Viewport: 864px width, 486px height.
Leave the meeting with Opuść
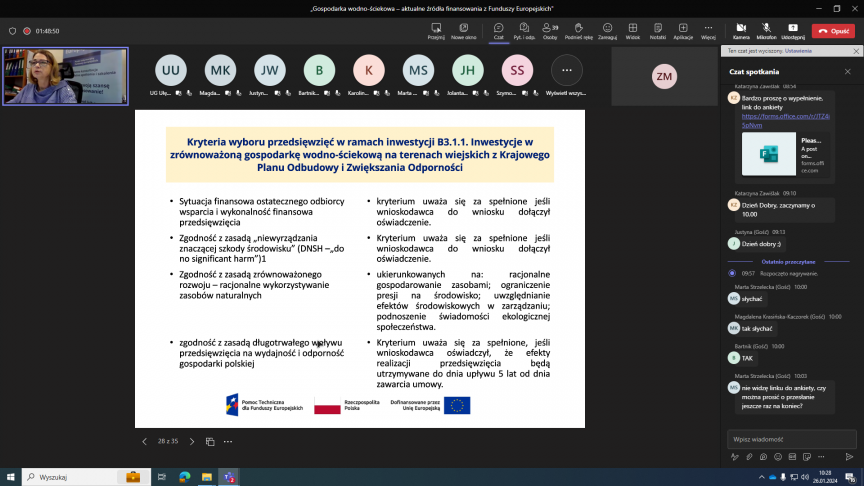tap(833, 31)
